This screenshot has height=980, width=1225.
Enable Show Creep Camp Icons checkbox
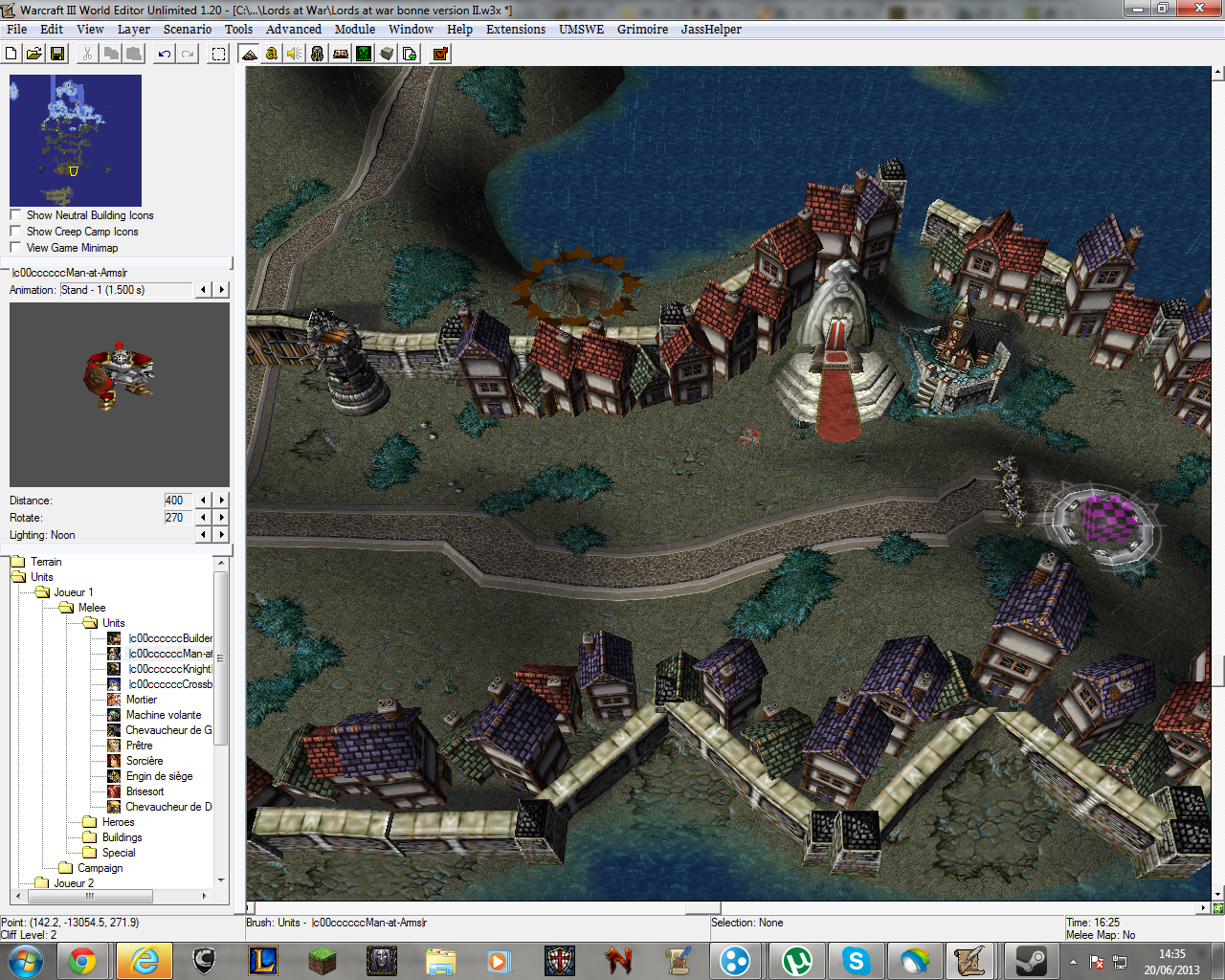(15, 231)
